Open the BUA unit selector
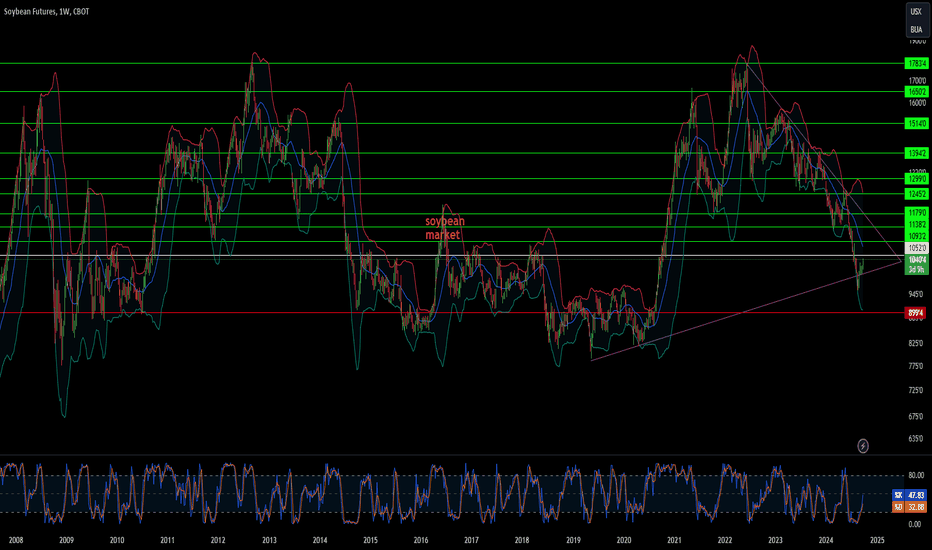The image size is (932, 550). click(916, 30)
